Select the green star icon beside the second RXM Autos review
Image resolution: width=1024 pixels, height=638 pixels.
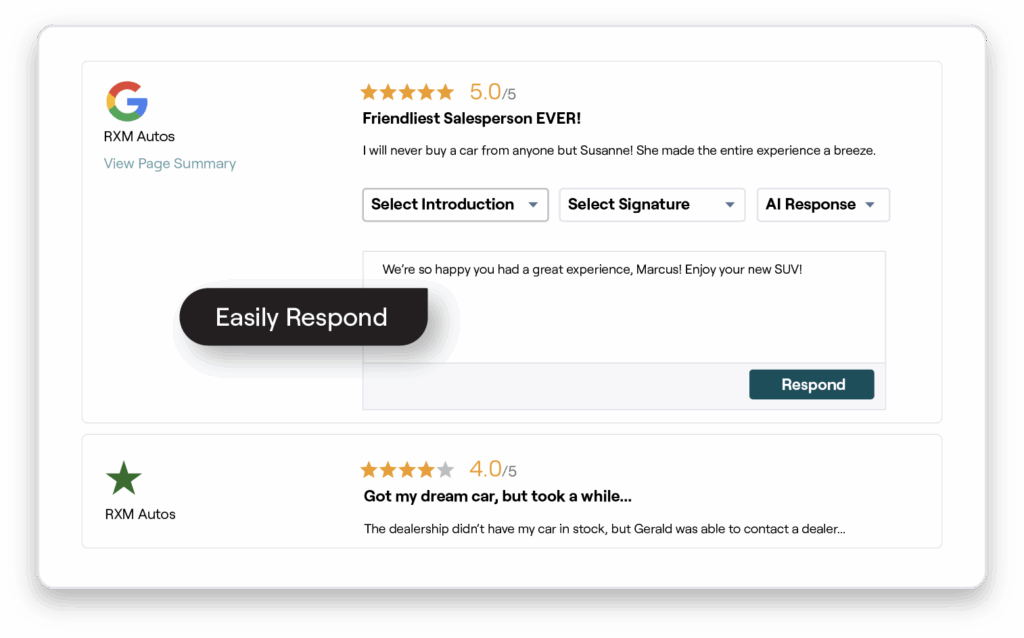click(123, 478)
